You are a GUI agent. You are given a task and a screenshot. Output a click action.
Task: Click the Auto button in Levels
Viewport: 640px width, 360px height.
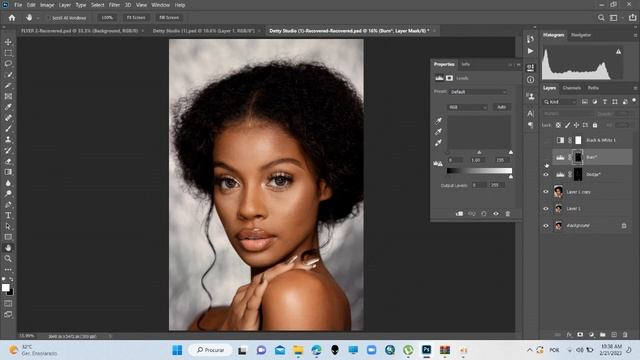tap(502, 107)
